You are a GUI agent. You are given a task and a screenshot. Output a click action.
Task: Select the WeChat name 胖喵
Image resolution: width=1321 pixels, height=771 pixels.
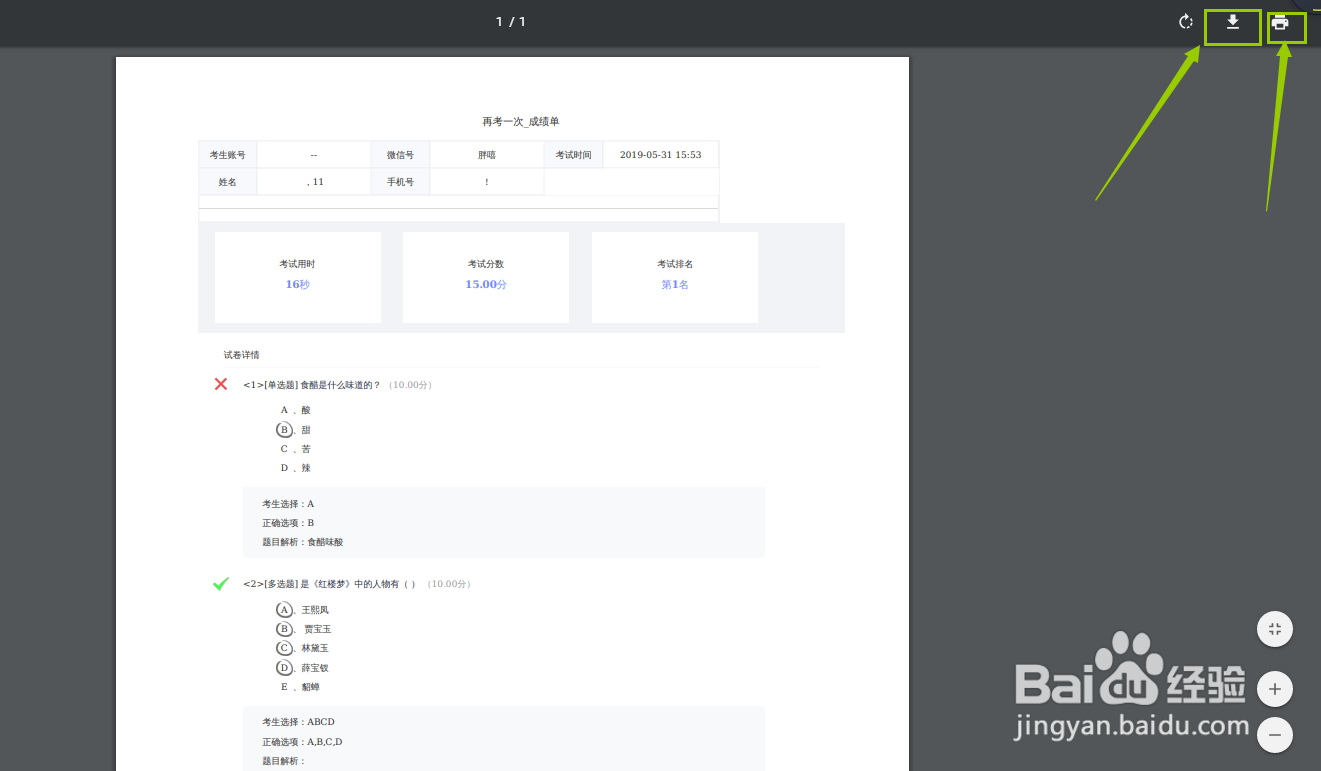(487, 155)
